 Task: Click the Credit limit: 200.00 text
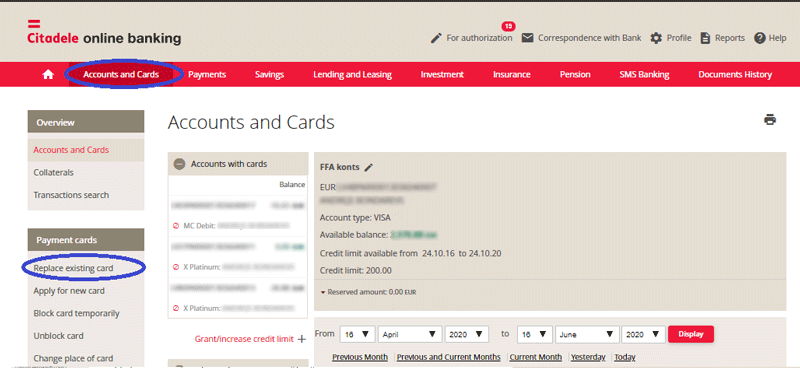tap(356, 271)
